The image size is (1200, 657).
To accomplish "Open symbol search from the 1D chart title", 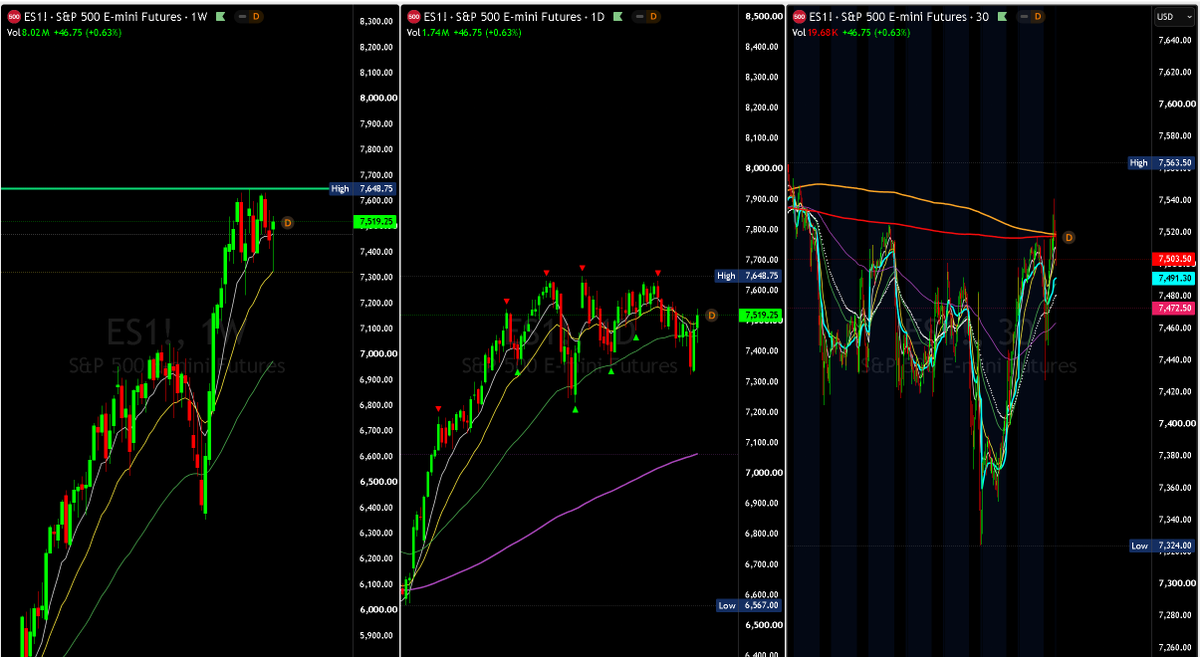I will (516, 16).
